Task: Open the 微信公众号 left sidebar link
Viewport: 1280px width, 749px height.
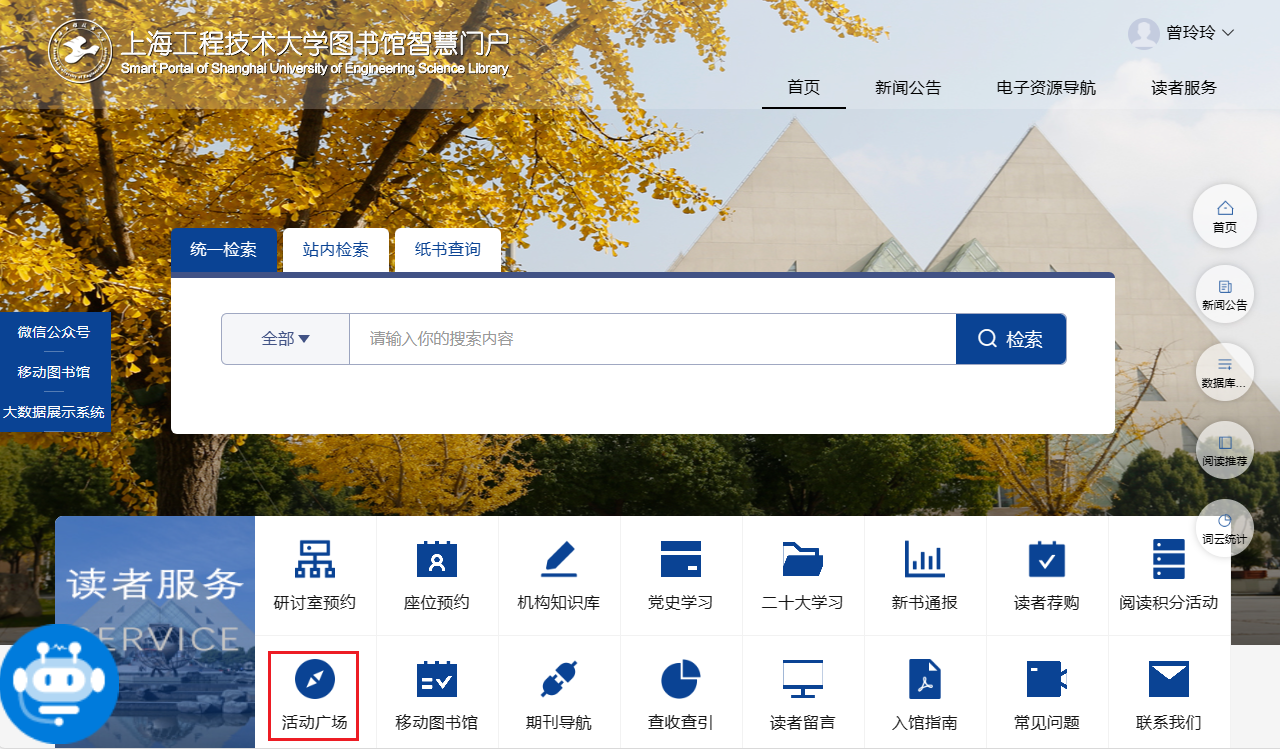Action: pos(54,332)
